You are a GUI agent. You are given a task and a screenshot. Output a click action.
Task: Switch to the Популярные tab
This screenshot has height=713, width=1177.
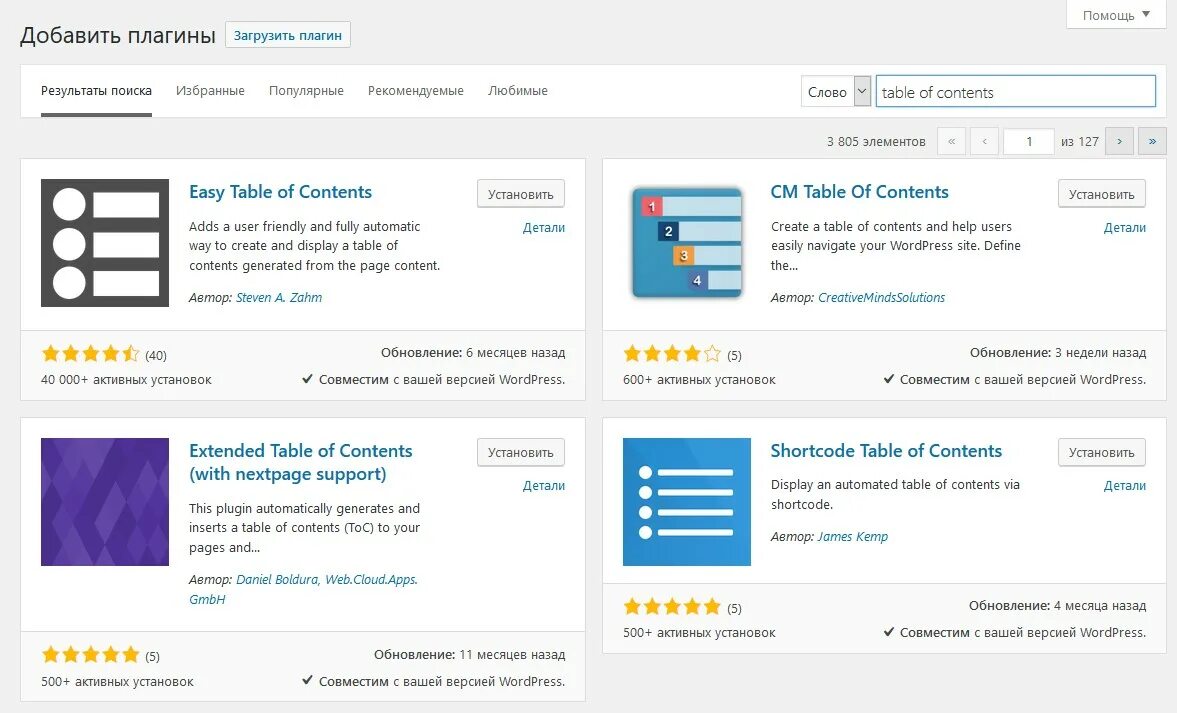[x=306, y=91]
